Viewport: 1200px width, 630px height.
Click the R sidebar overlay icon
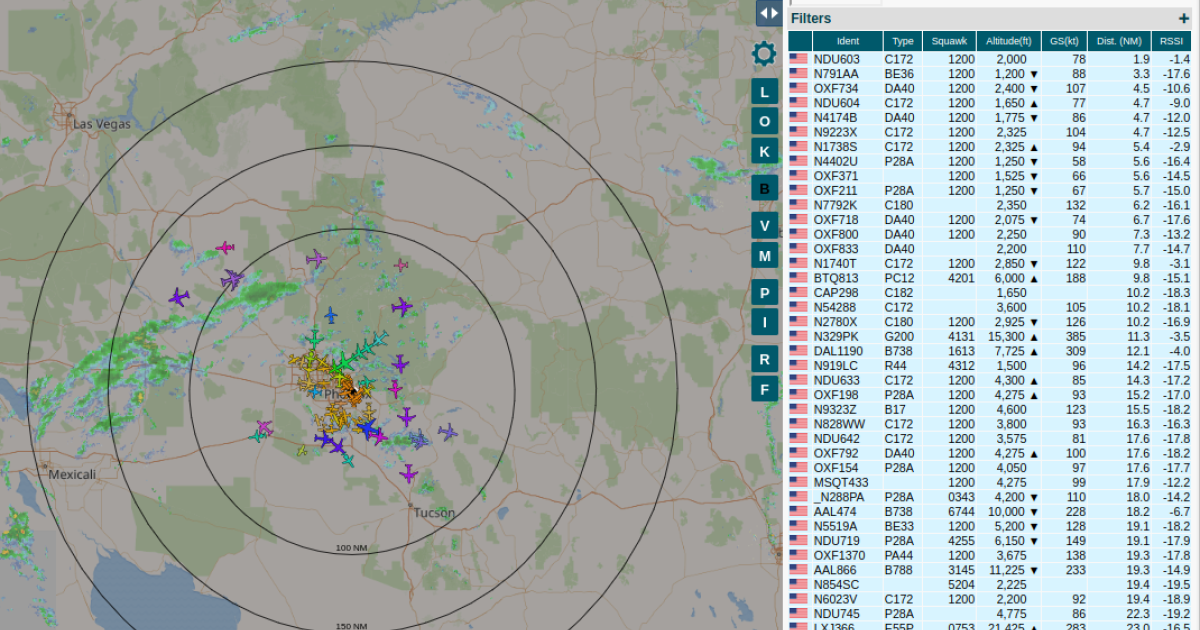tap(764, 357)
